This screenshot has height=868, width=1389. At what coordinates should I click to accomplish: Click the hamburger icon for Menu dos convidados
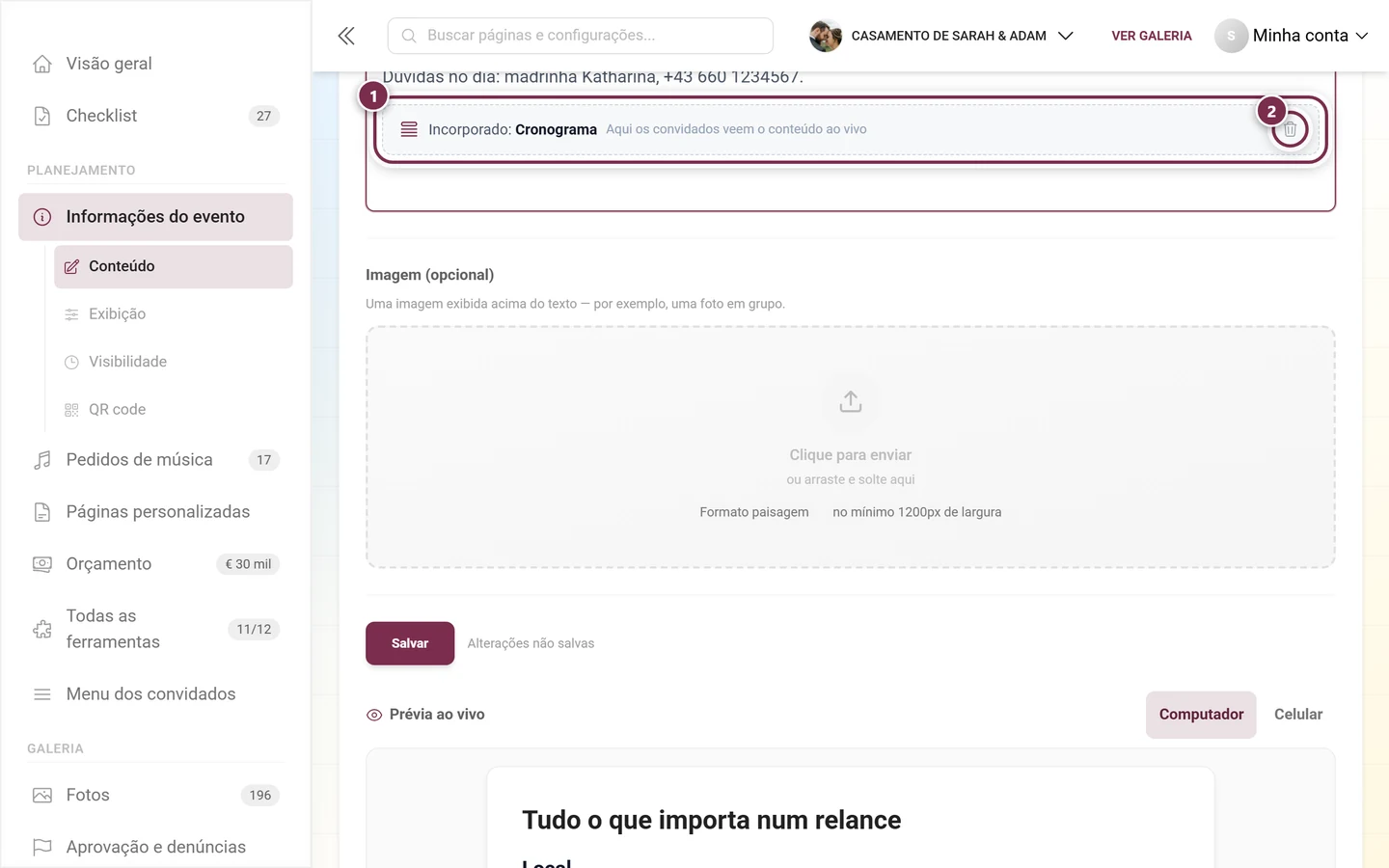point(42,694)
